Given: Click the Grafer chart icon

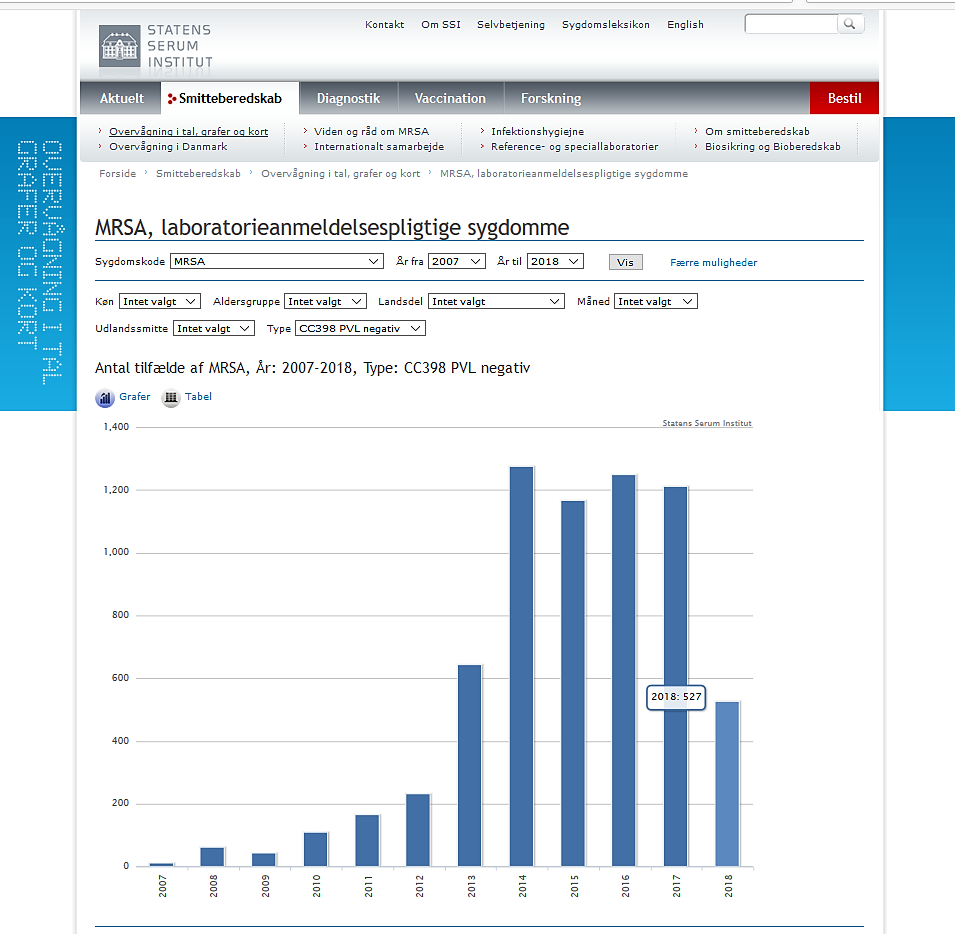Looking at the screenshot, I should coord(105,398).
